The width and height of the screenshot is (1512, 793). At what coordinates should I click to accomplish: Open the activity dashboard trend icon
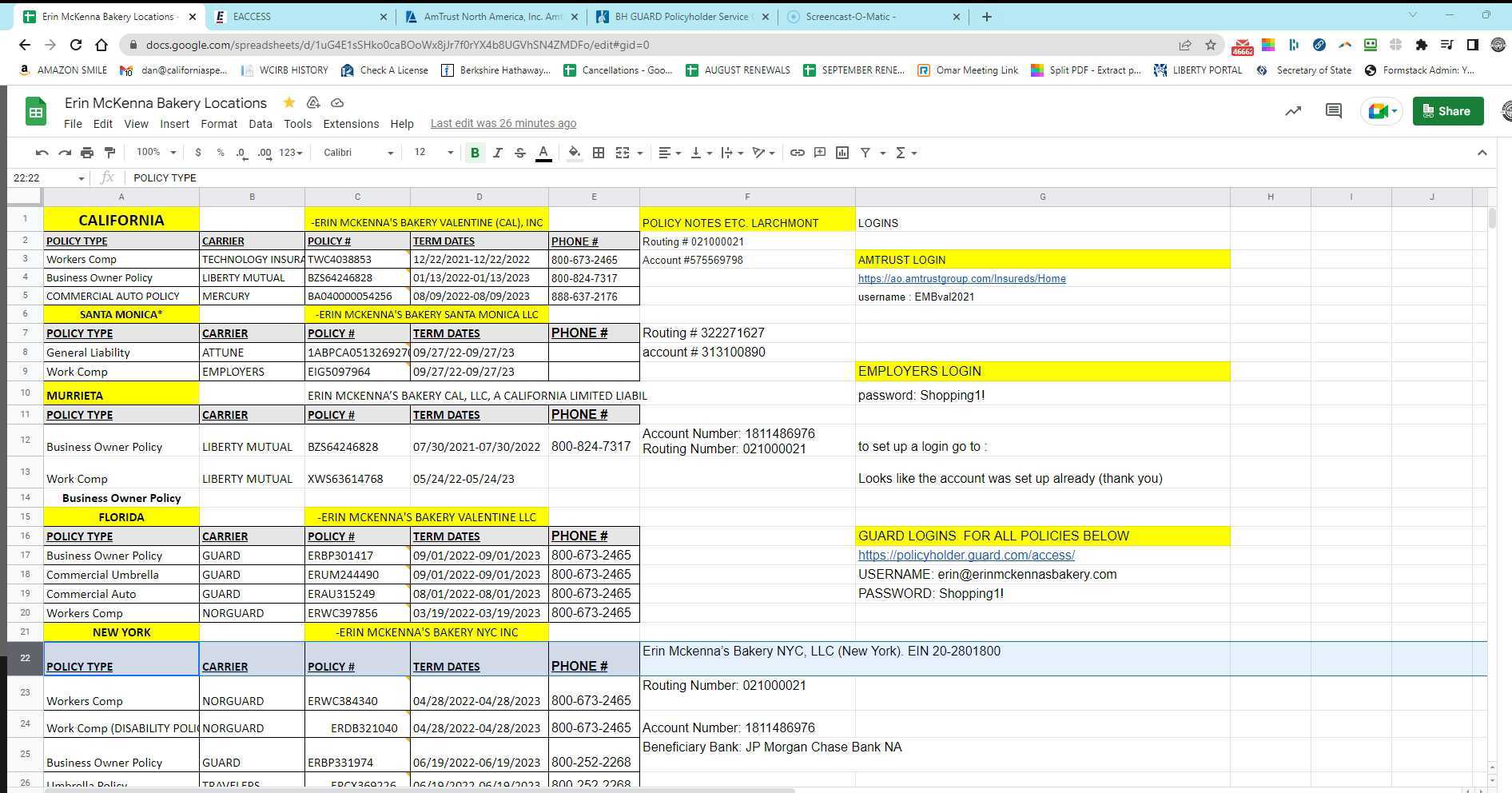(1292, 111)
